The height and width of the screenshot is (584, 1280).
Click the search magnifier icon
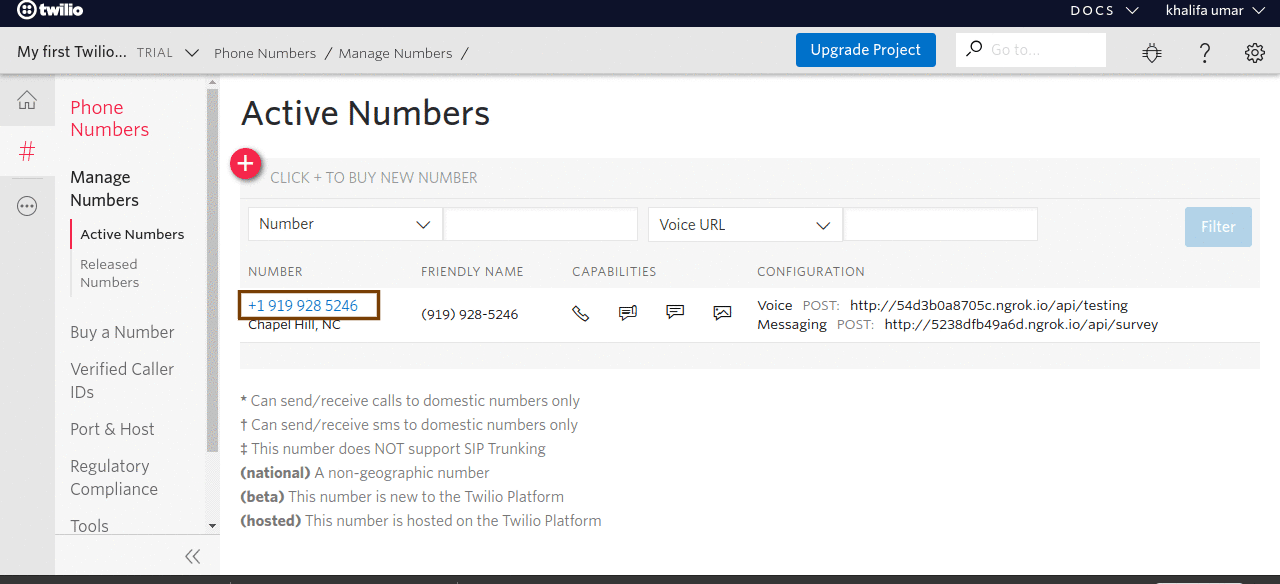pyautogui.click(x=974, y=49)
